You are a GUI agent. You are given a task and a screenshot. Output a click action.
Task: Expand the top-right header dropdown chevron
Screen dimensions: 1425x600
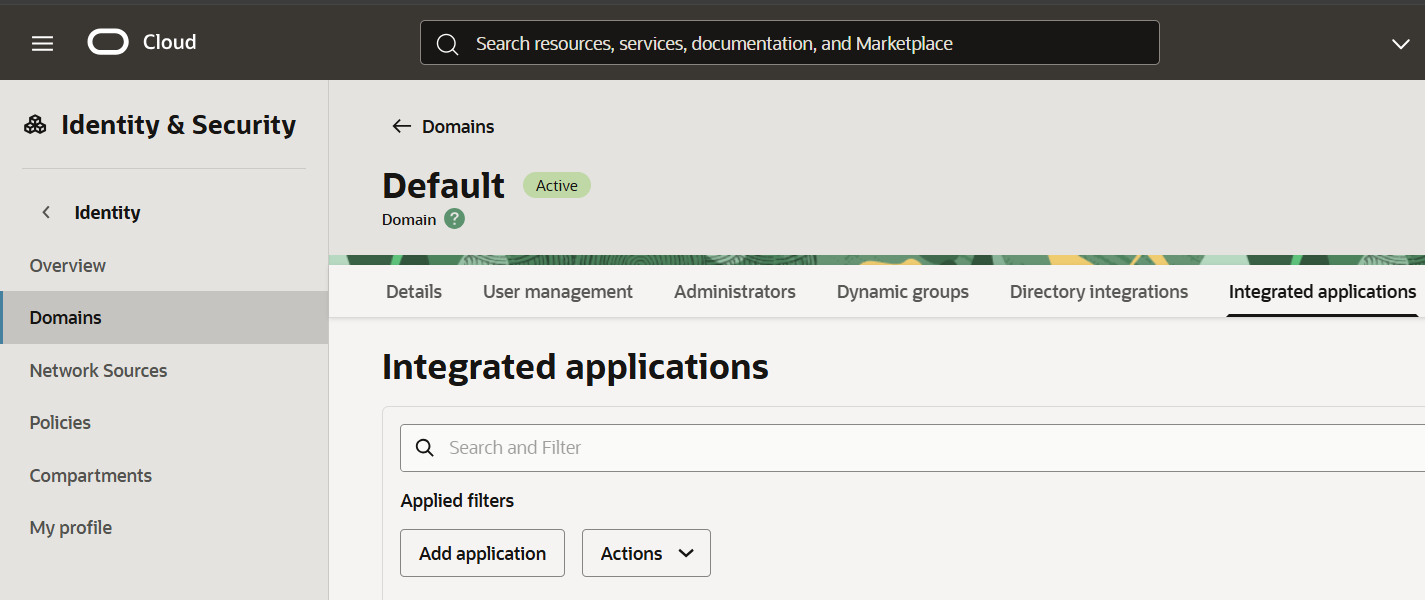1401,43
